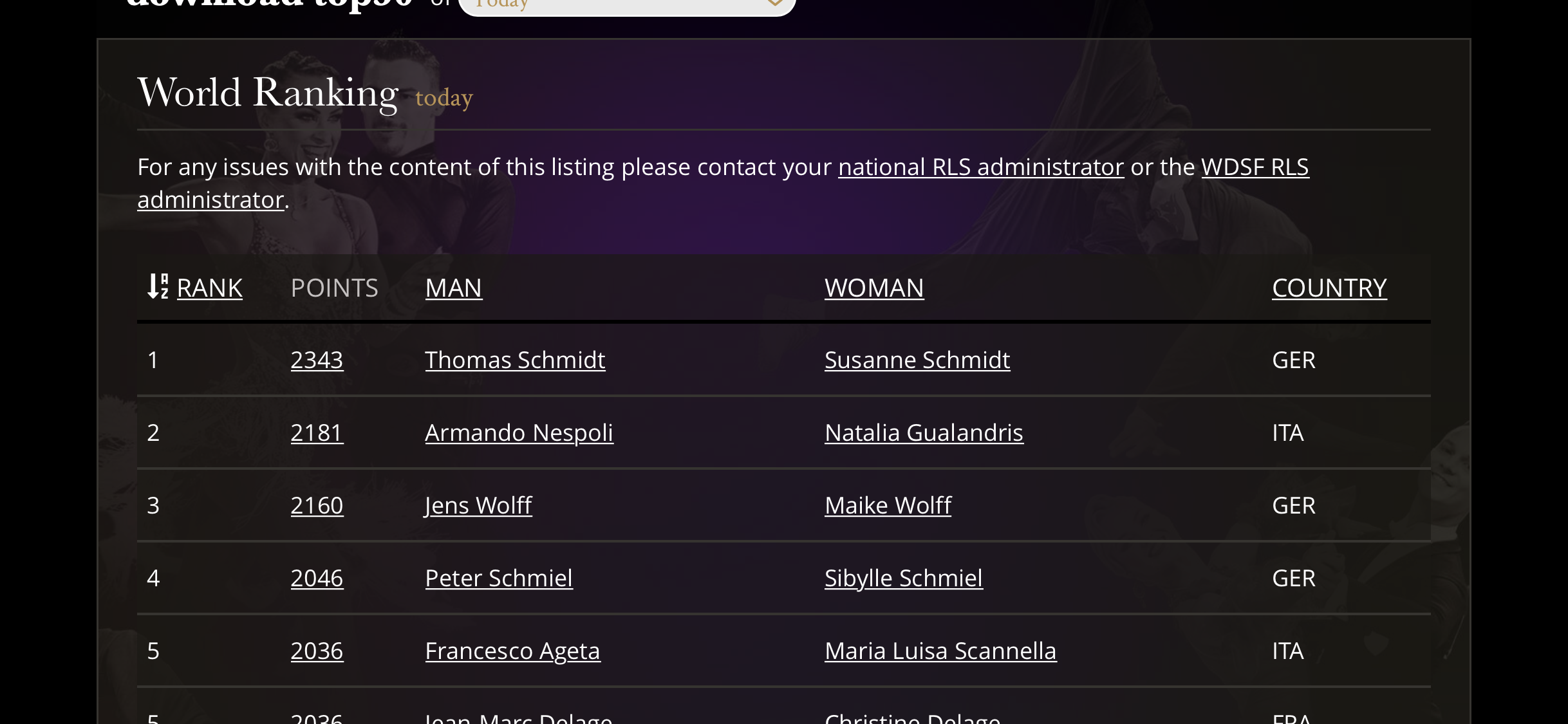The width and height of the screenshot is (1568, 724).
Task: View points detail 2046
Action: coord(317,578)
